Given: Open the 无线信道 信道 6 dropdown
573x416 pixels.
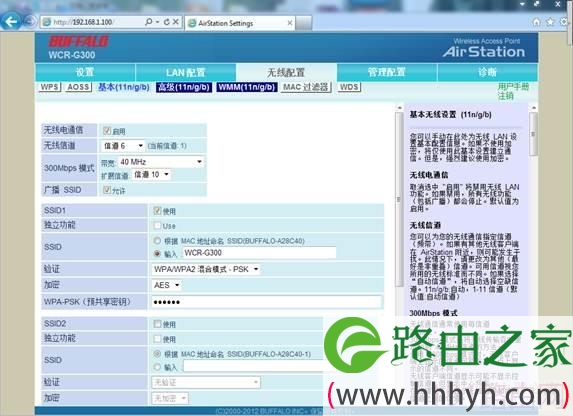Looking at the screenshot, I should (123, 145).
